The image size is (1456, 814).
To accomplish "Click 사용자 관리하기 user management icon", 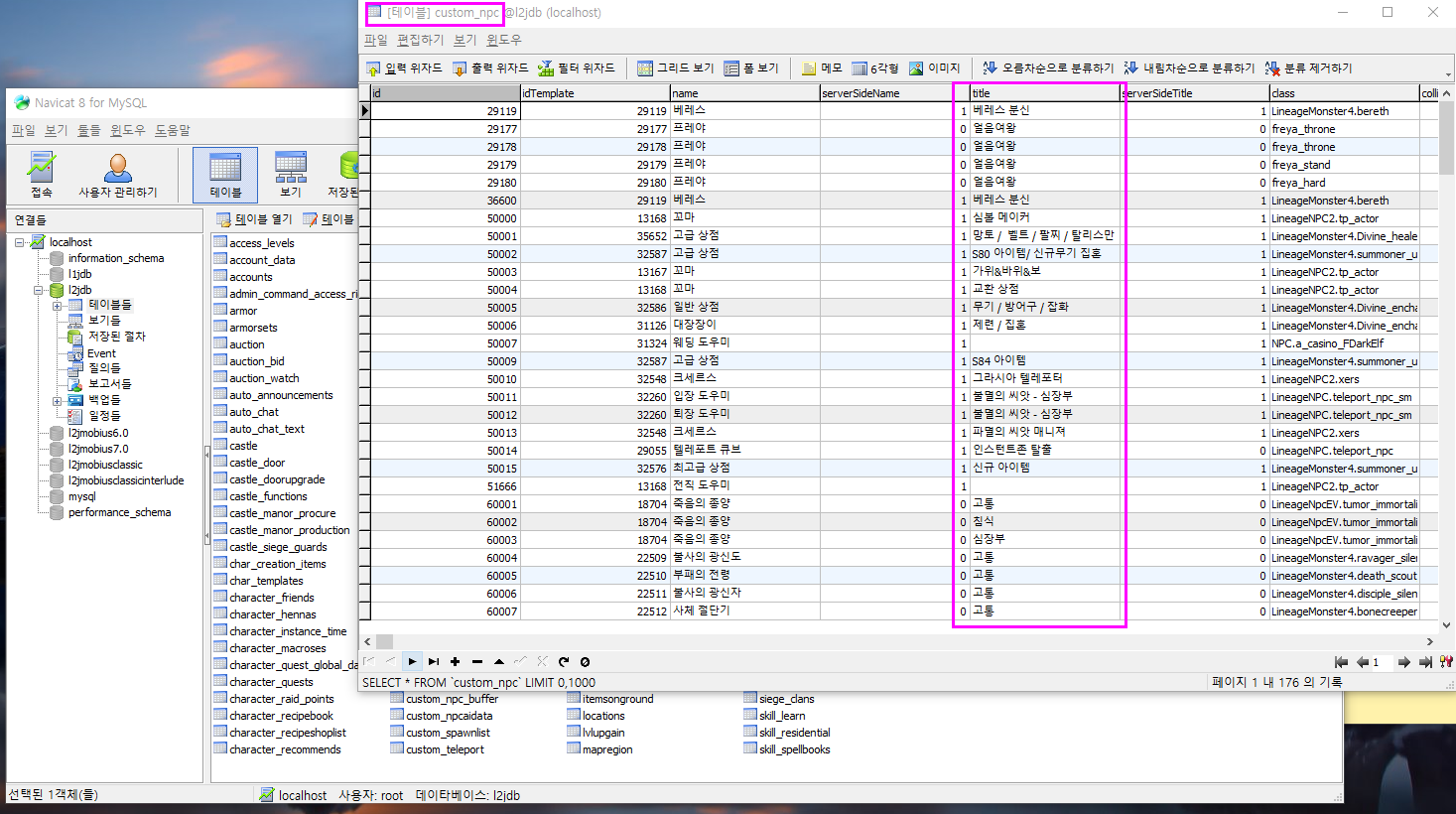I will [x=117, y=176].
